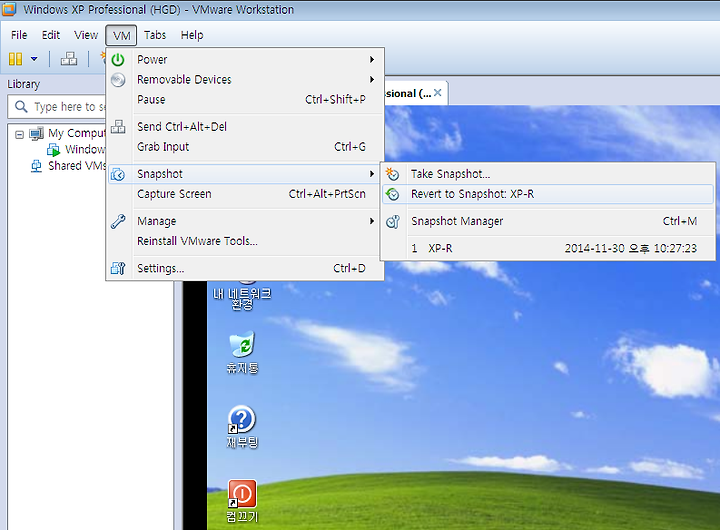720x530 pixels.
Task: Expand the Manage submenu arrow
Action: click(x=372, y=221)
